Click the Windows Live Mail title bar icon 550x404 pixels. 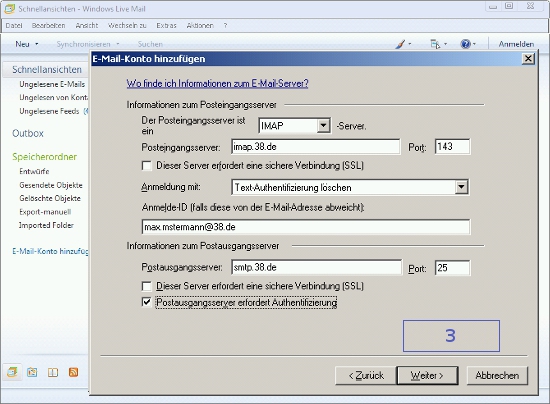(9, 9)
